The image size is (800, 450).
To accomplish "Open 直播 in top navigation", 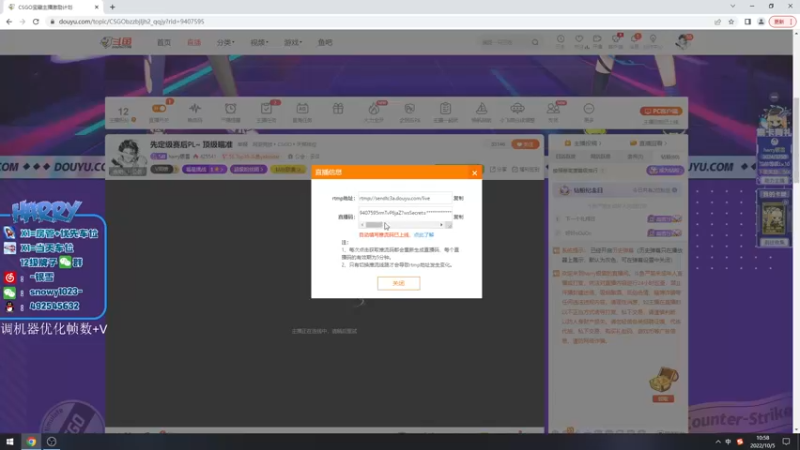I will (x=194, y=42).
